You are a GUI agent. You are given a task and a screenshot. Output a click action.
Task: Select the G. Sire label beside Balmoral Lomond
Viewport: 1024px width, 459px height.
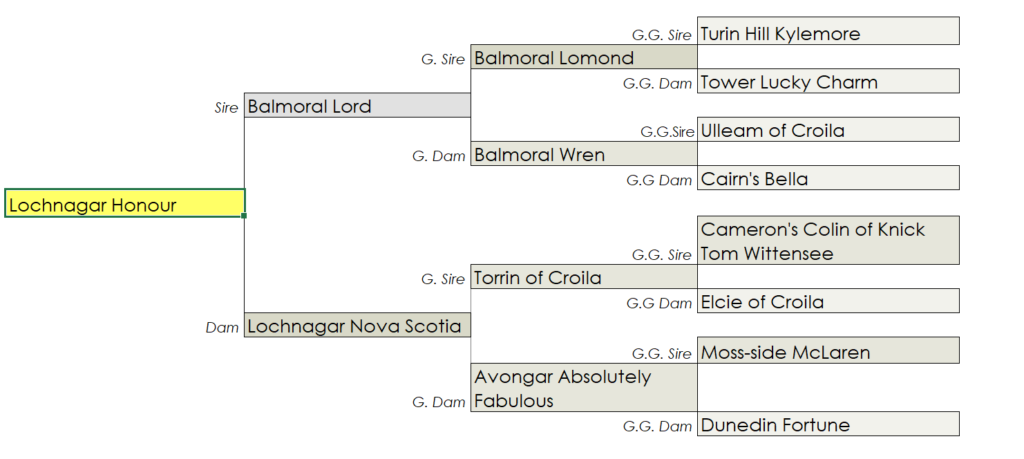[443, 60]
